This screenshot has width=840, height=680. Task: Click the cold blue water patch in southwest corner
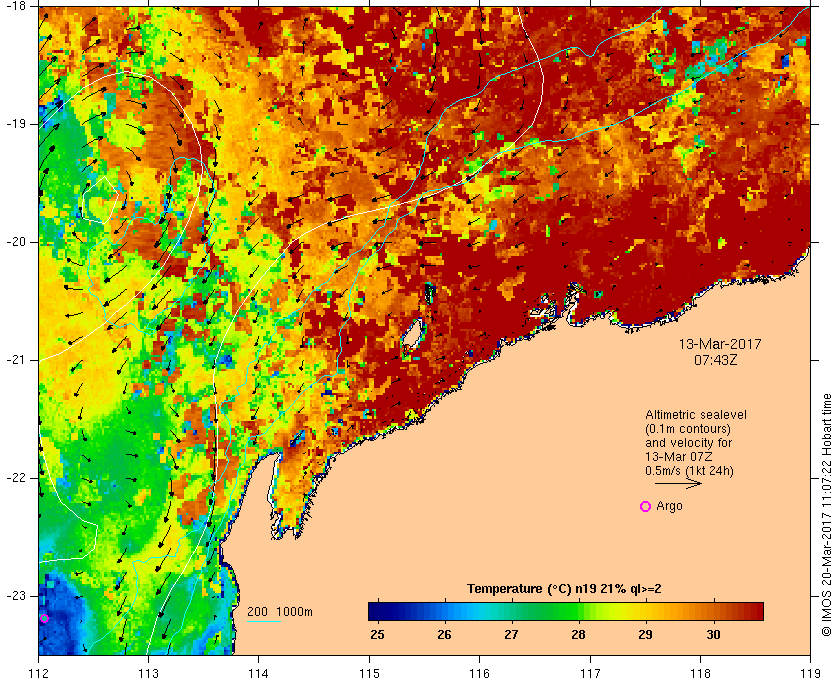coord(59,614)
